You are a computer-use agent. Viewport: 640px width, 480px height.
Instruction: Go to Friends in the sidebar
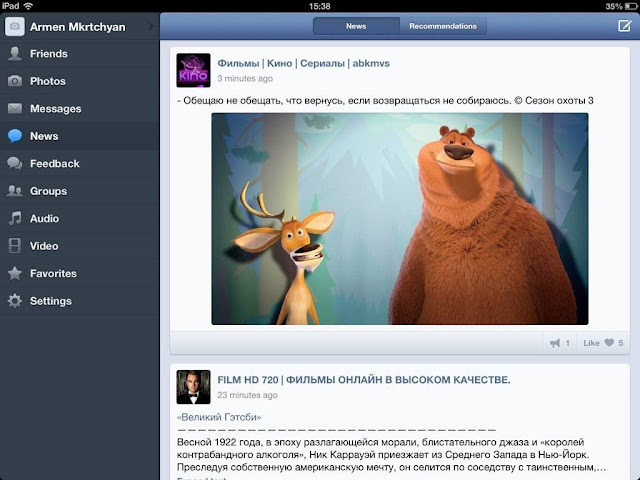(80, 53)
